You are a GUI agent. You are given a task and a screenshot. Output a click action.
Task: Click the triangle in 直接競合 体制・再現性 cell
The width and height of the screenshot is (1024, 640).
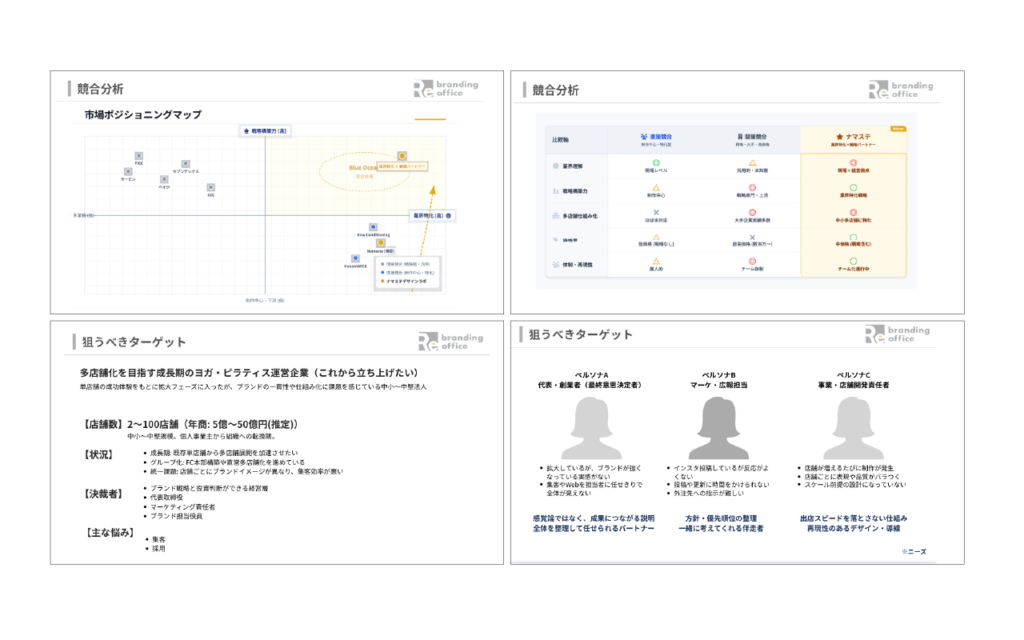coord(656,261)
